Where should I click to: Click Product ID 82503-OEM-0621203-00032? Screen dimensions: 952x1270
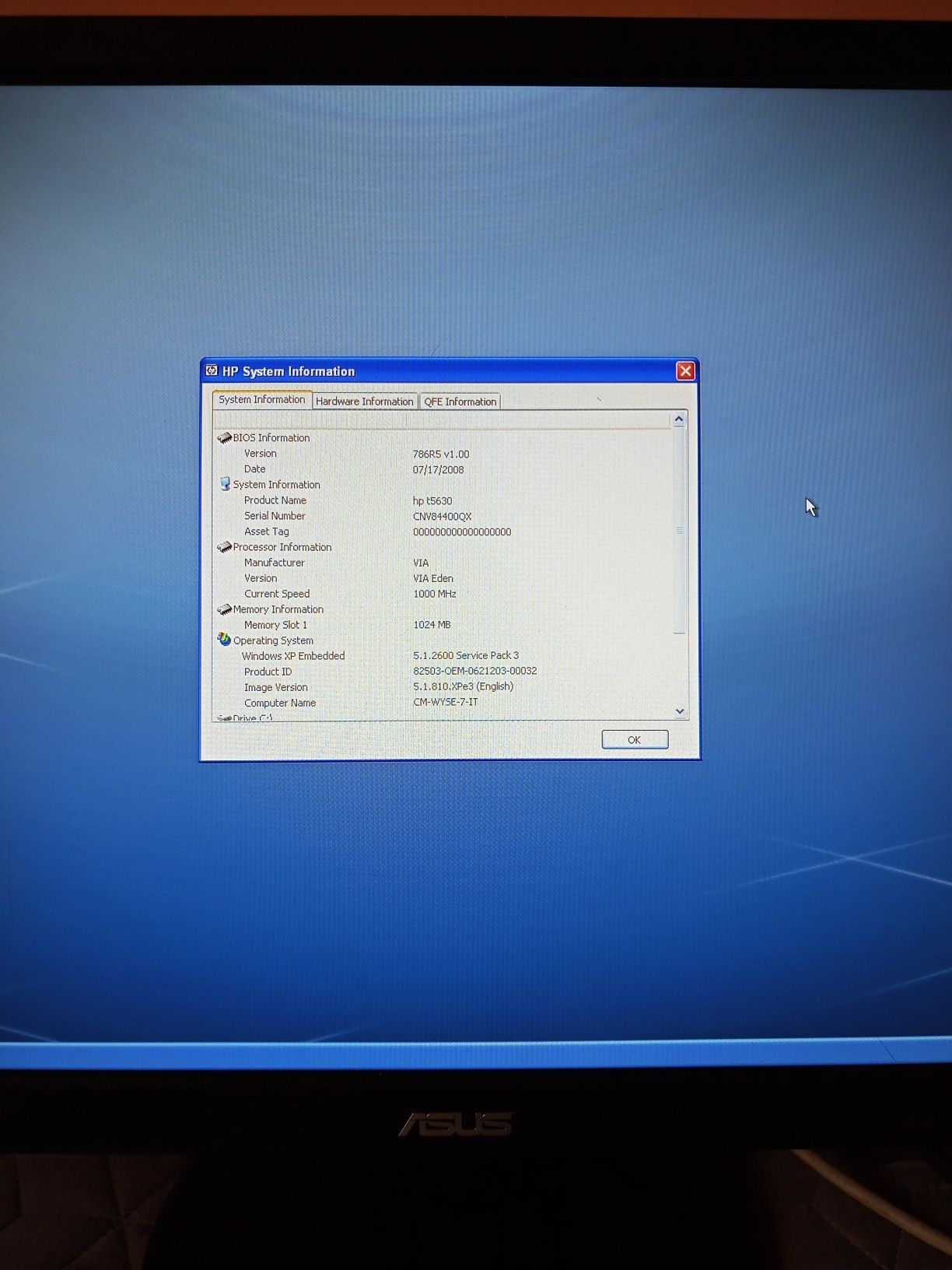pyautogui.click(x=474, y=671)
